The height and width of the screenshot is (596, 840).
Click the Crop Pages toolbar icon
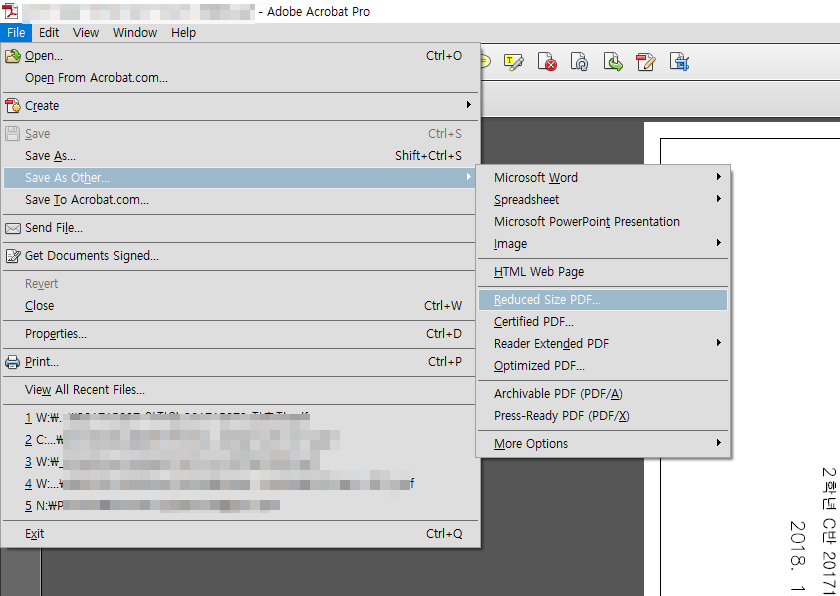click(x=680, y=62)
